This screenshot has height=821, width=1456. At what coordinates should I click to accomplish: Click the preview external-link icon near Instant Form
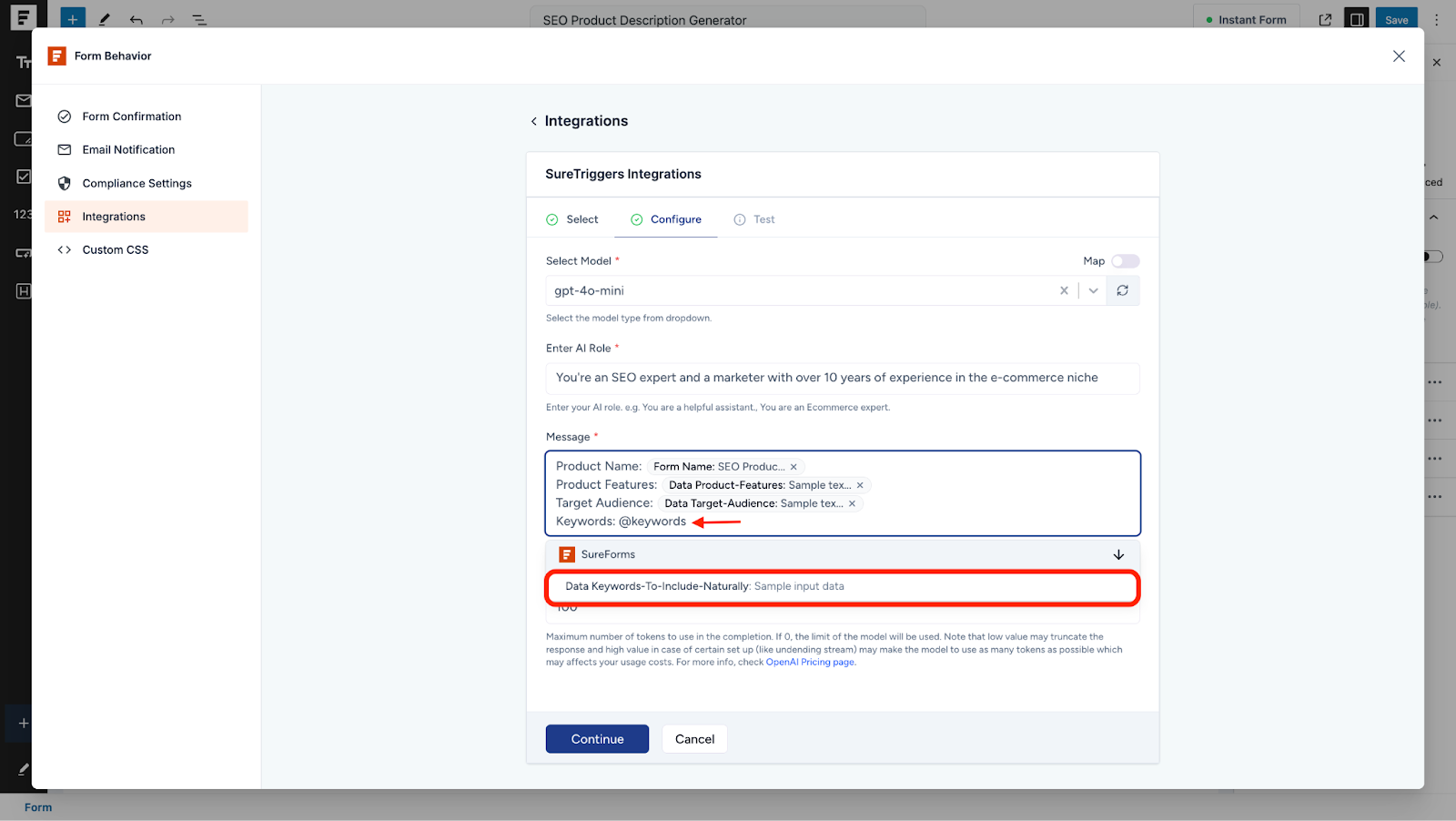(1325, 18)
